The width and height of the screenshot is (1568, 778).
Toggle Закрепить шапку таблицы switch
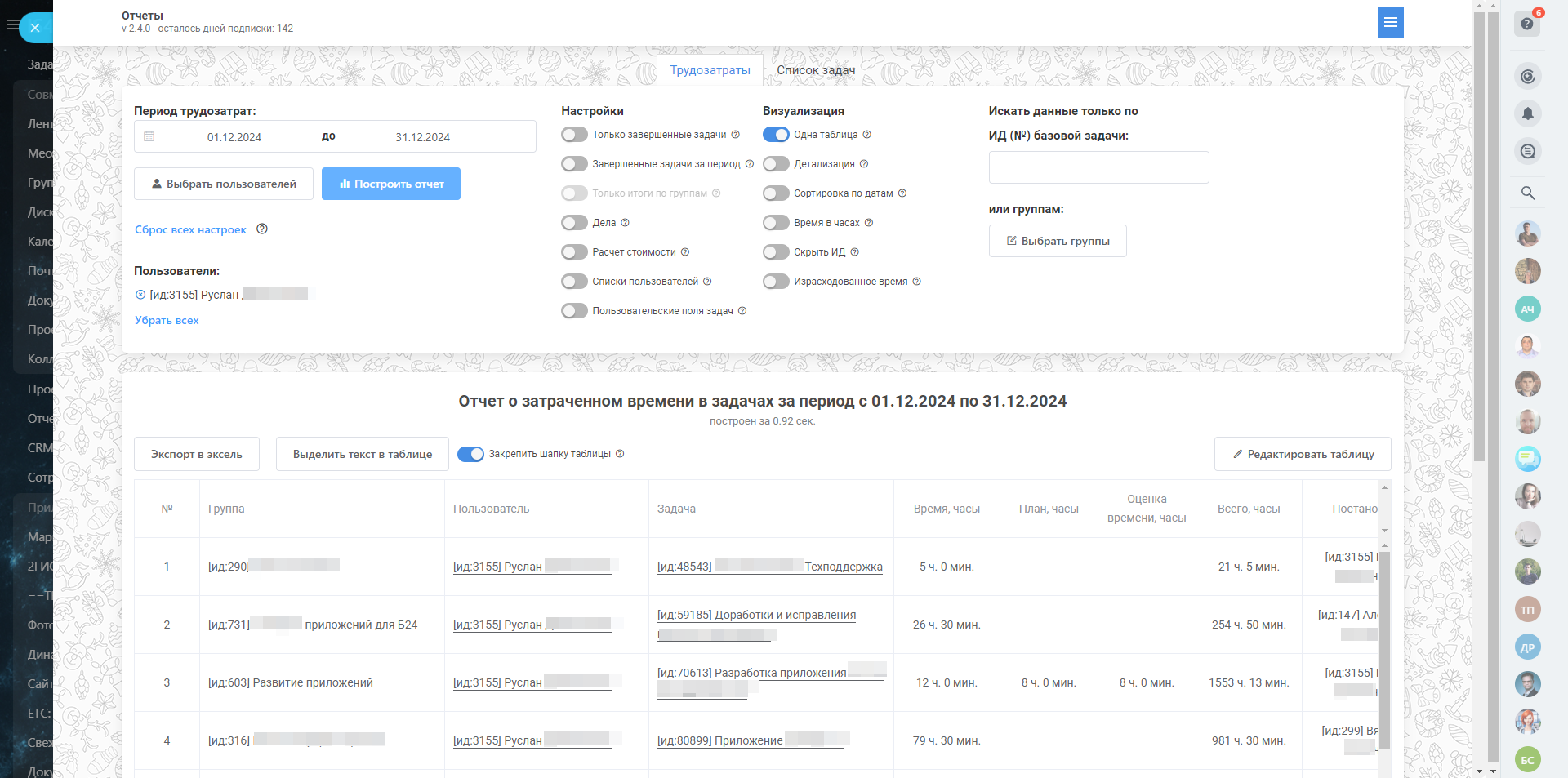[470, 454]
